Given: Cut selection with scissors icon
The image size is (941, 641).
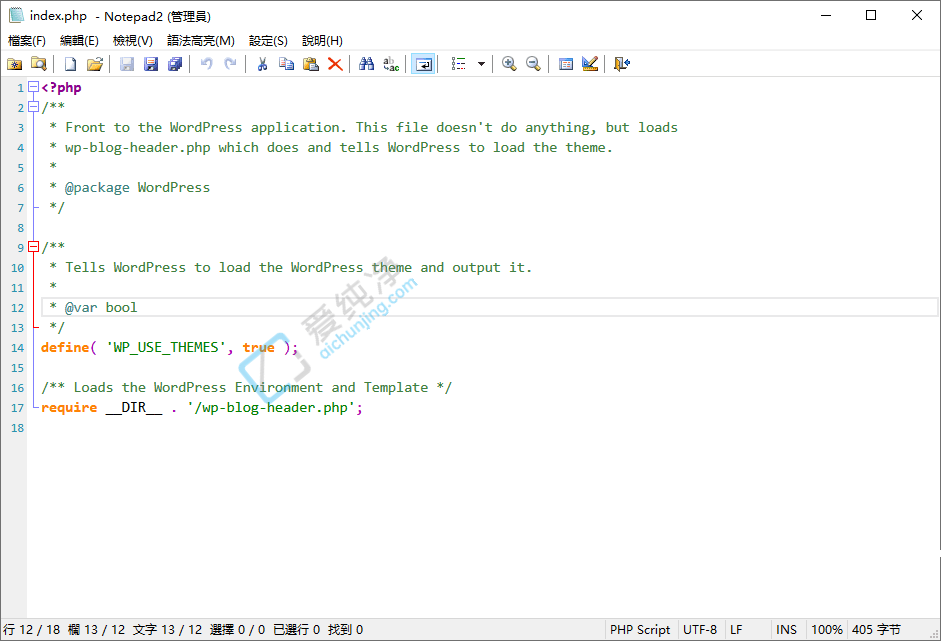Looking at the screenshot, I should coord(262,64).
